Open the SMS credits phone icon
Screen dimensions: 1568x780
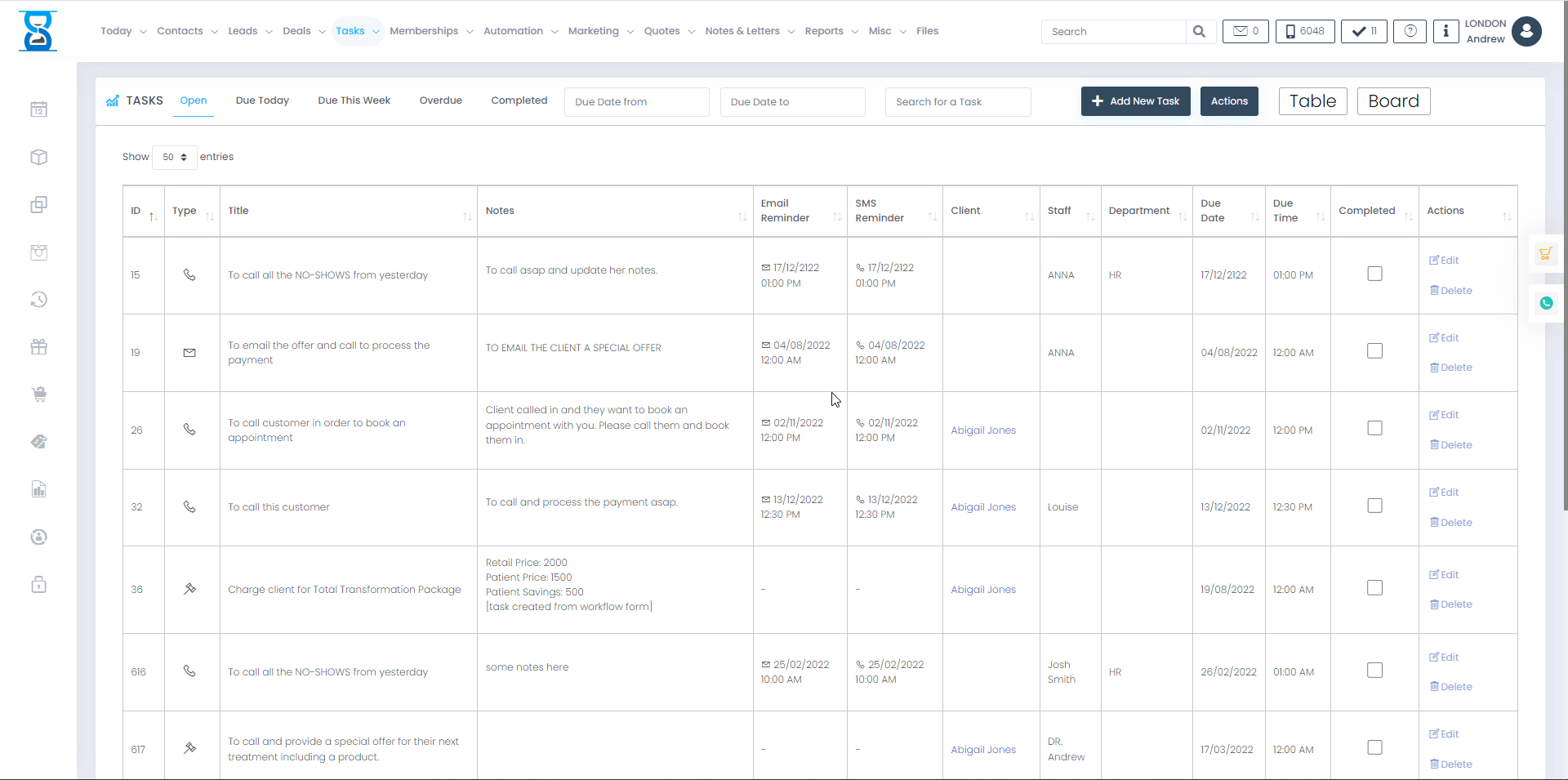click(1305, 31)
